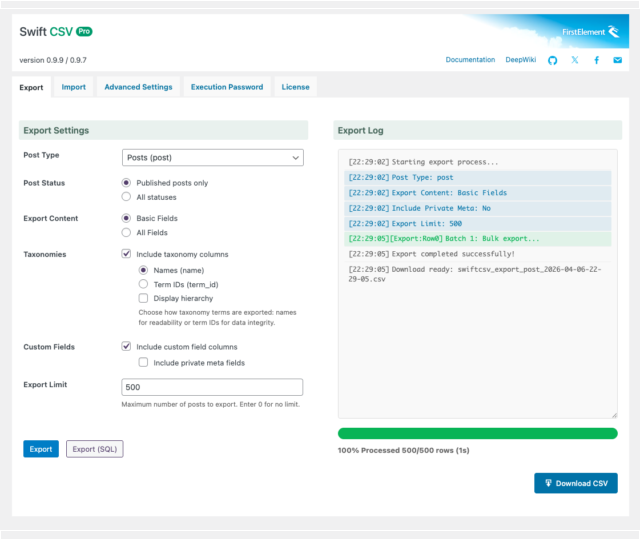Select the All statuses radio button
Screen dimensions: 640x540
126,197
